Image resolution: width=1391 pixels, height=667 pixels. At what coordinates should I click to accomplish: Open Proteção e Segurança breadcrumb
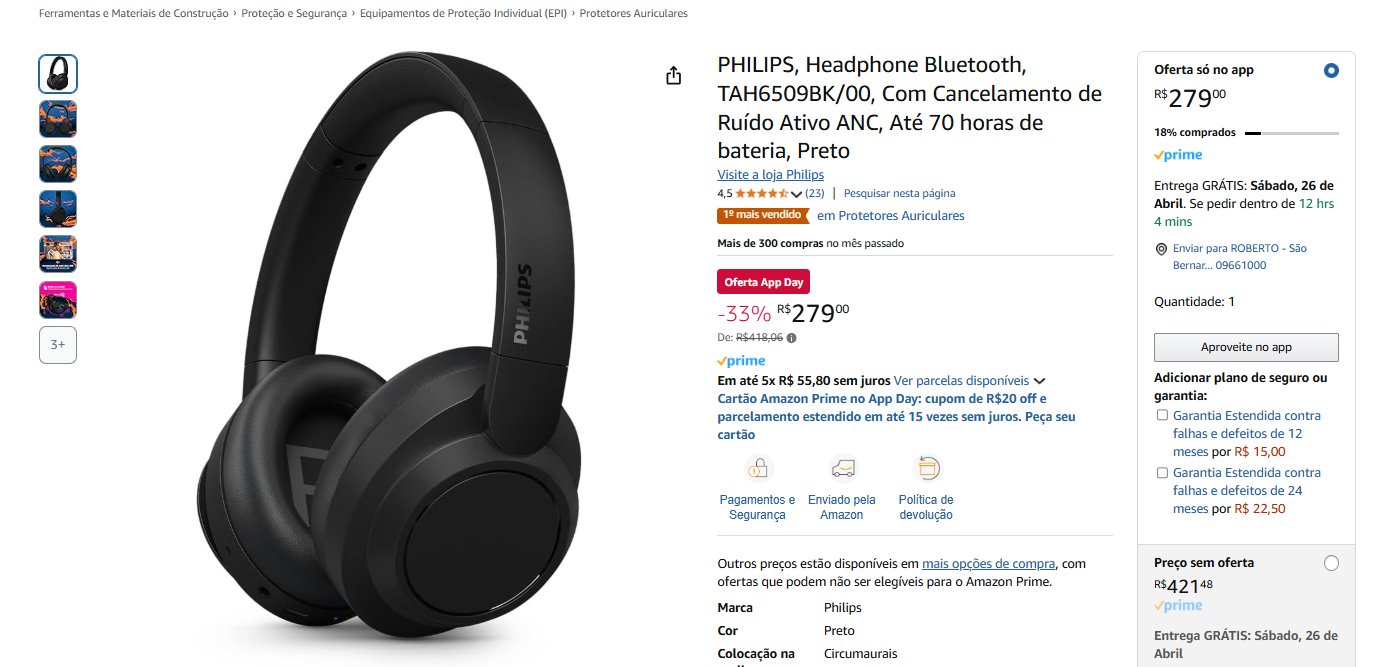(294, 14)
